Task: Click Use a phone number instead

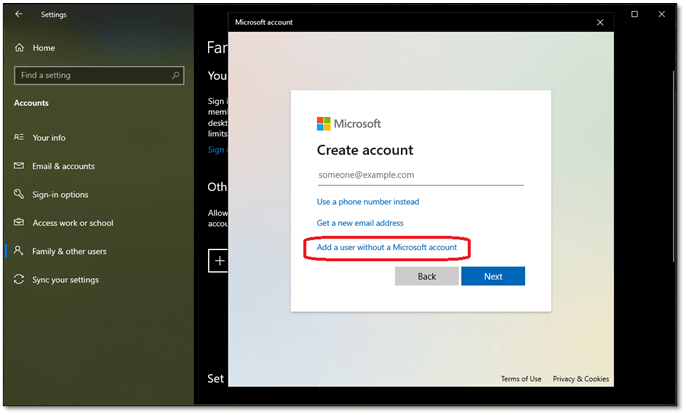Action: click(x=368, y=202)
